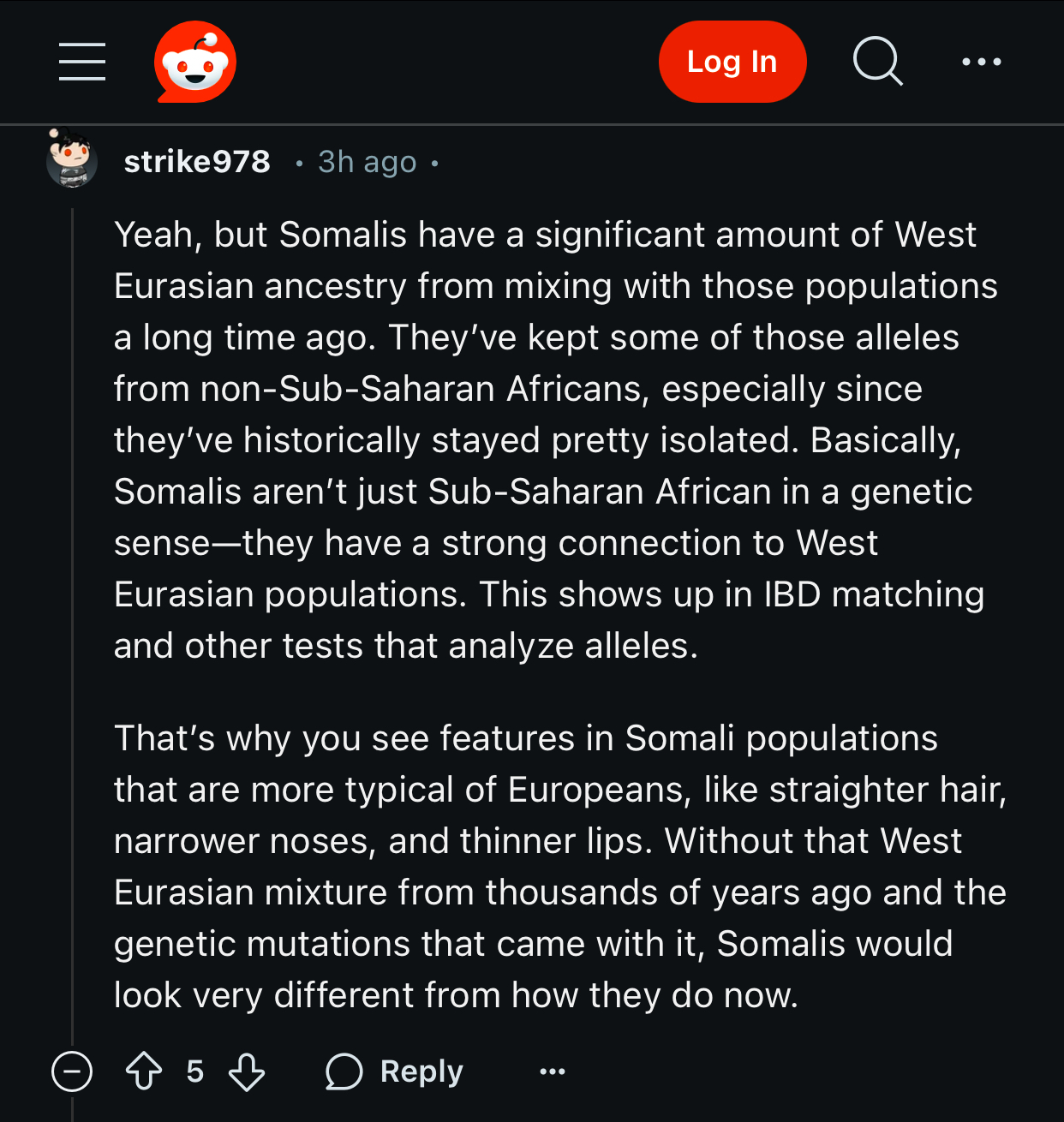Open the comment's three-dot options menu
1064x1122 pixels.
point(553,1071)
